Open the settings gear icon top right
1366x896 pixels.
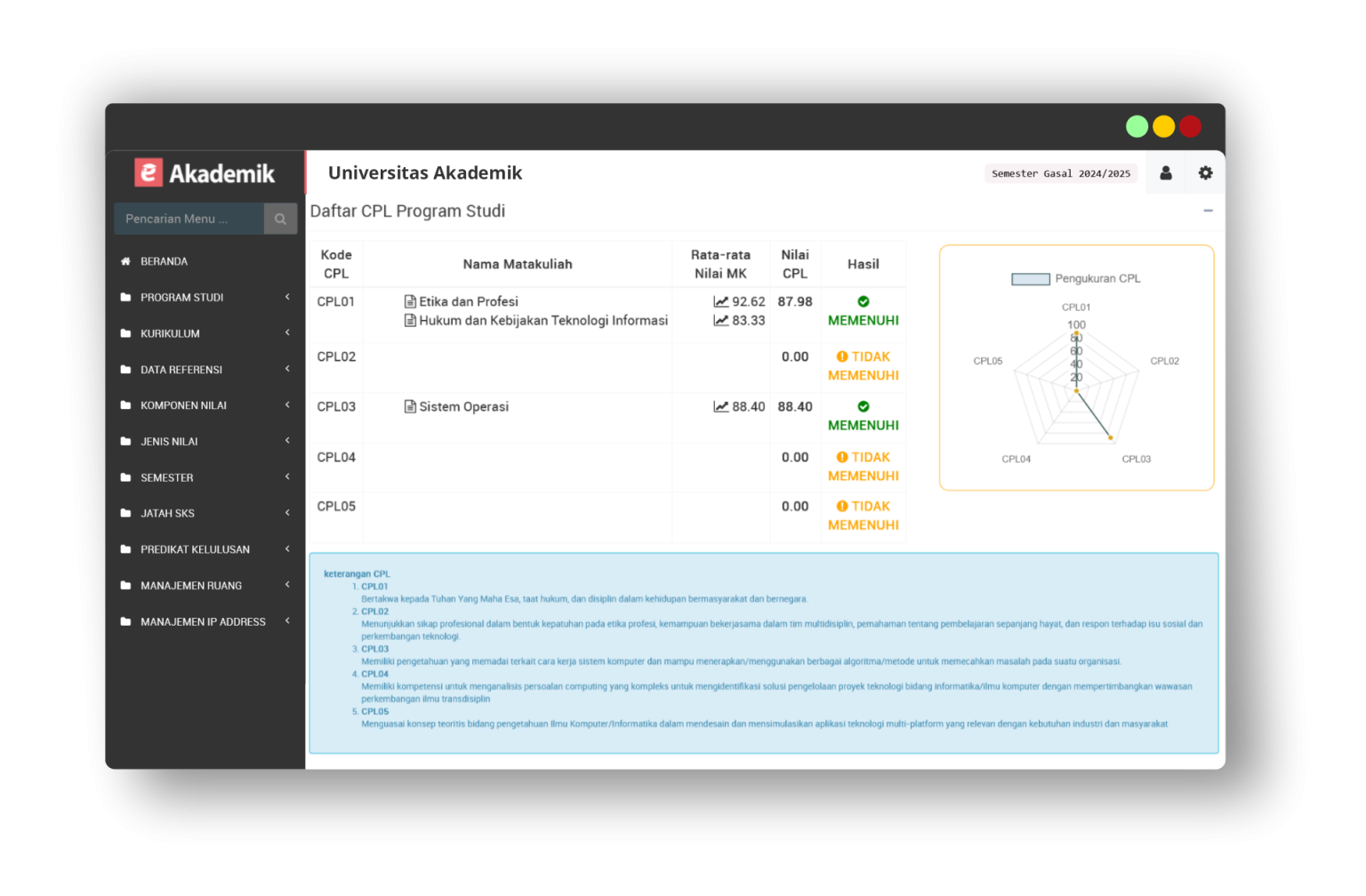tap(1205, 172)
